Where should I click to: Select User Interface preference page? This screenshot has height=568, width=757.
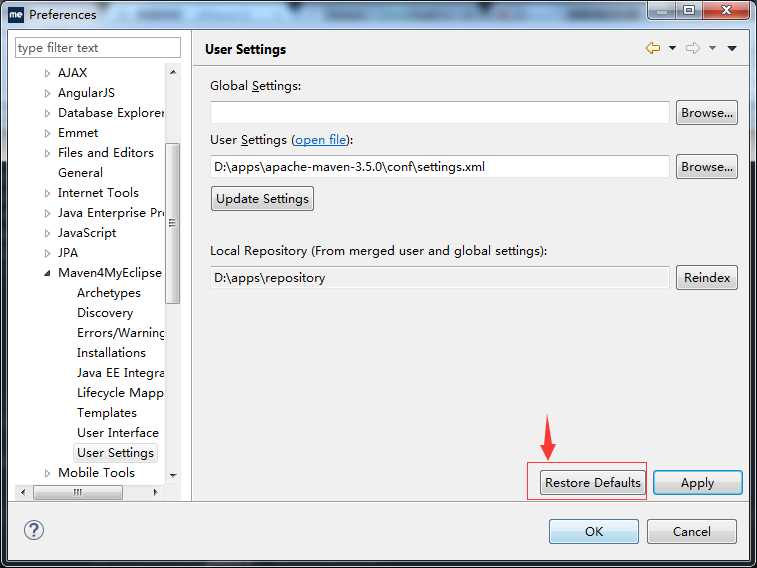[x=118, y=433]
